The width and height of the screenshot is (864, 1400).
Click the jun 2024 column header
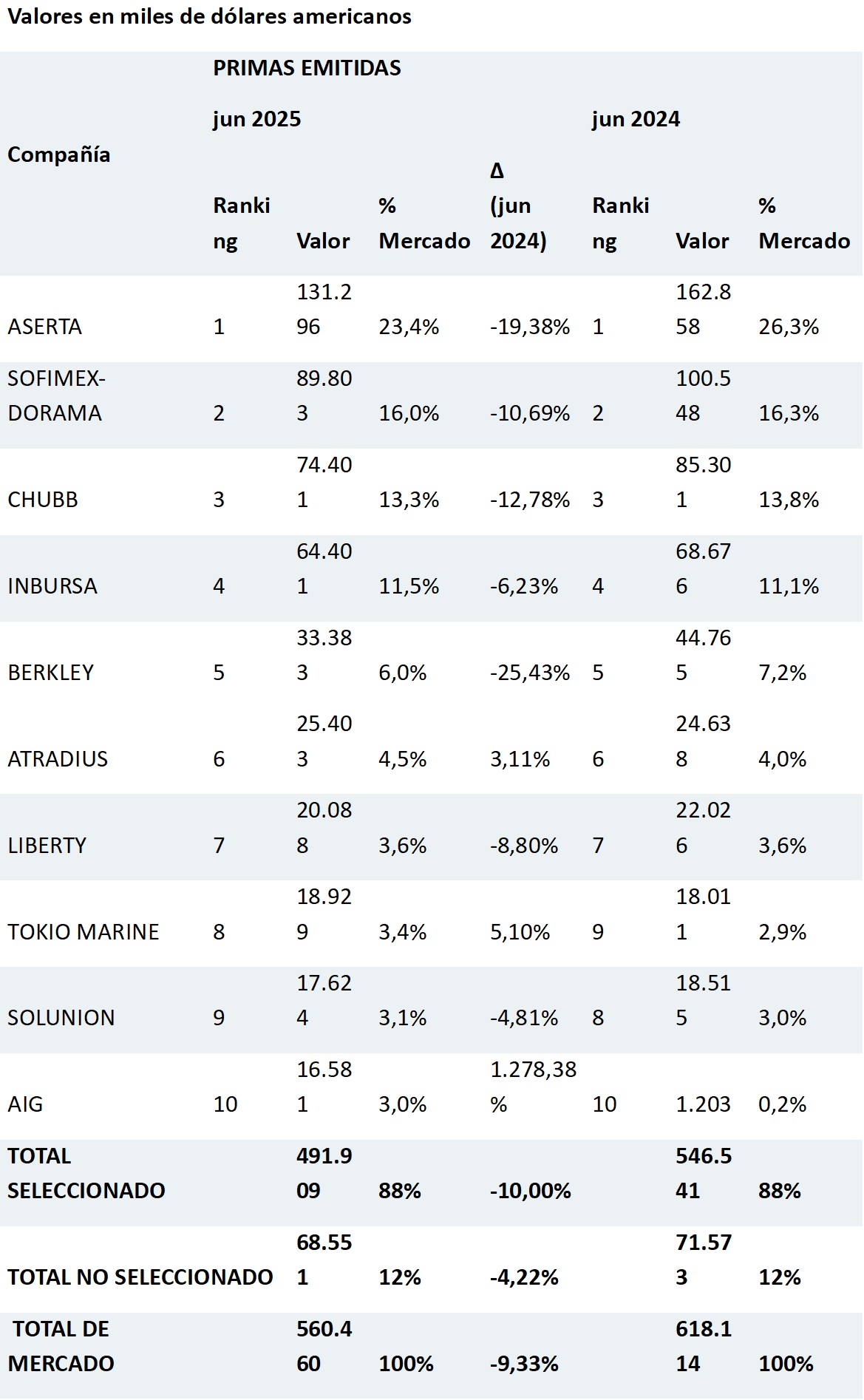tap(636, 119)
